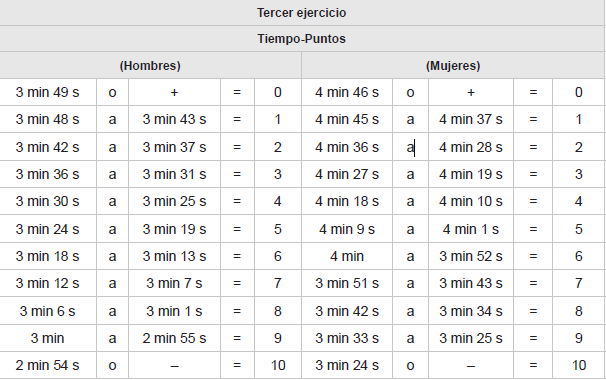
Task: Click the '3 min 6 s' cell
Action: [48, 311]
